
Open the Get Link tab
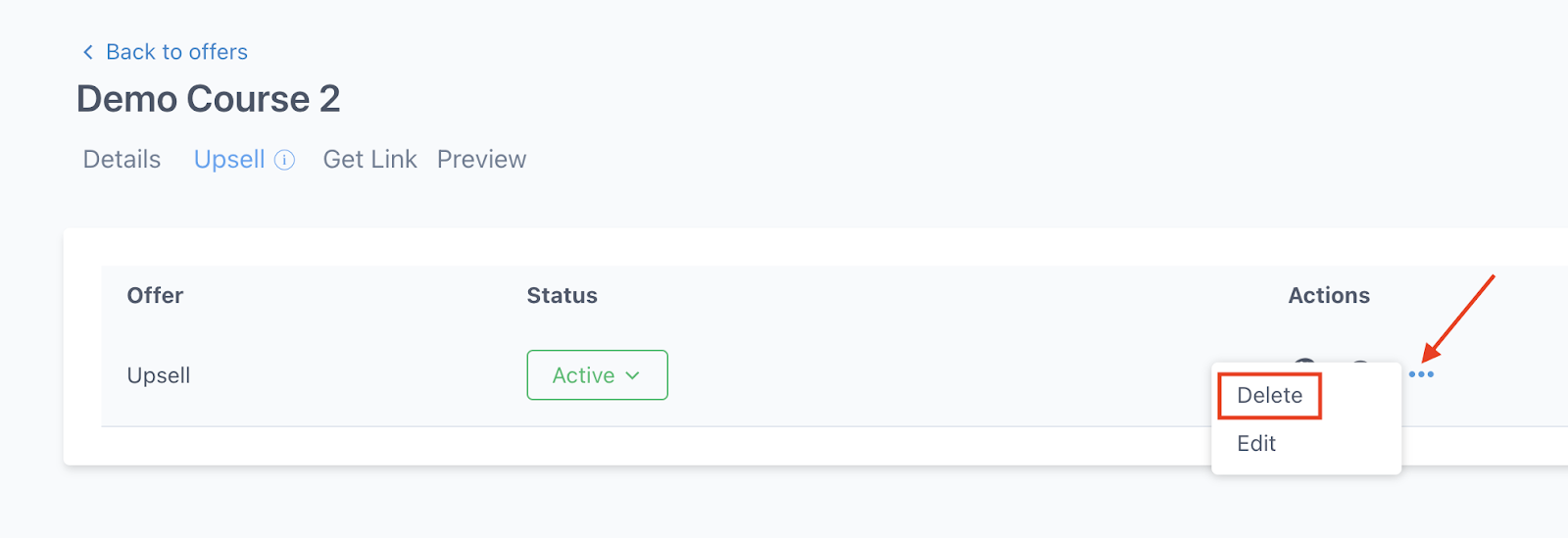coord(370,160)
